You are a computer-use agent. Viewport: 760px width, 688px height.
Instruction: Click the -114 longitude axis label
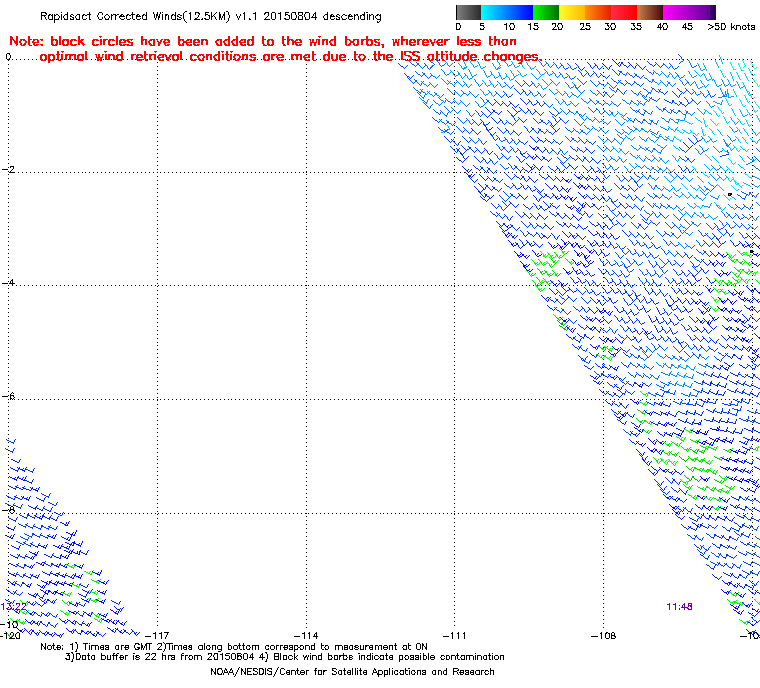(x=306, y=635)
